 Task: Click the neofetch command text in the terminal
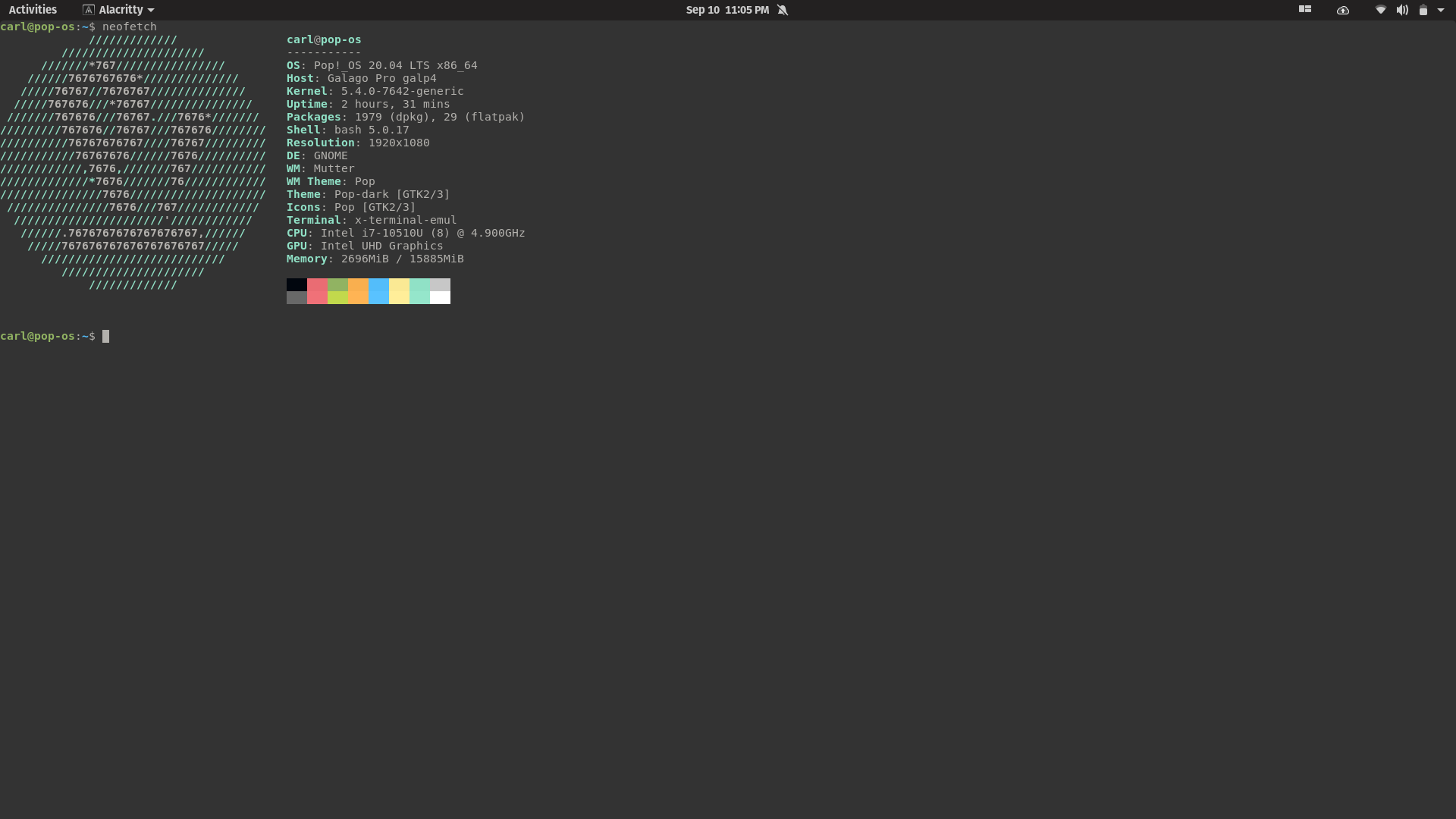[x=129, y=27]
